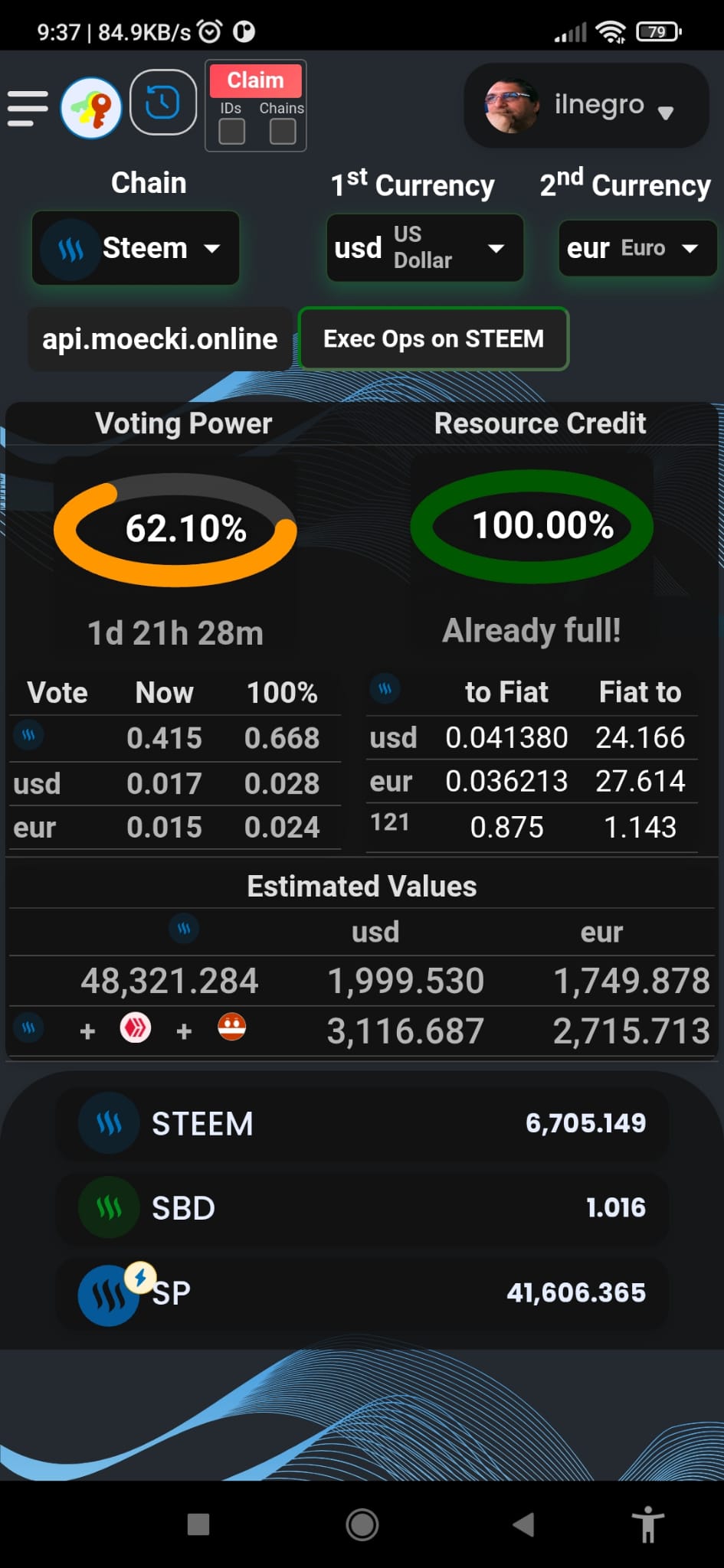Tick the IDs checkbox
724x1568 pixels.
[x=231, y=132]
